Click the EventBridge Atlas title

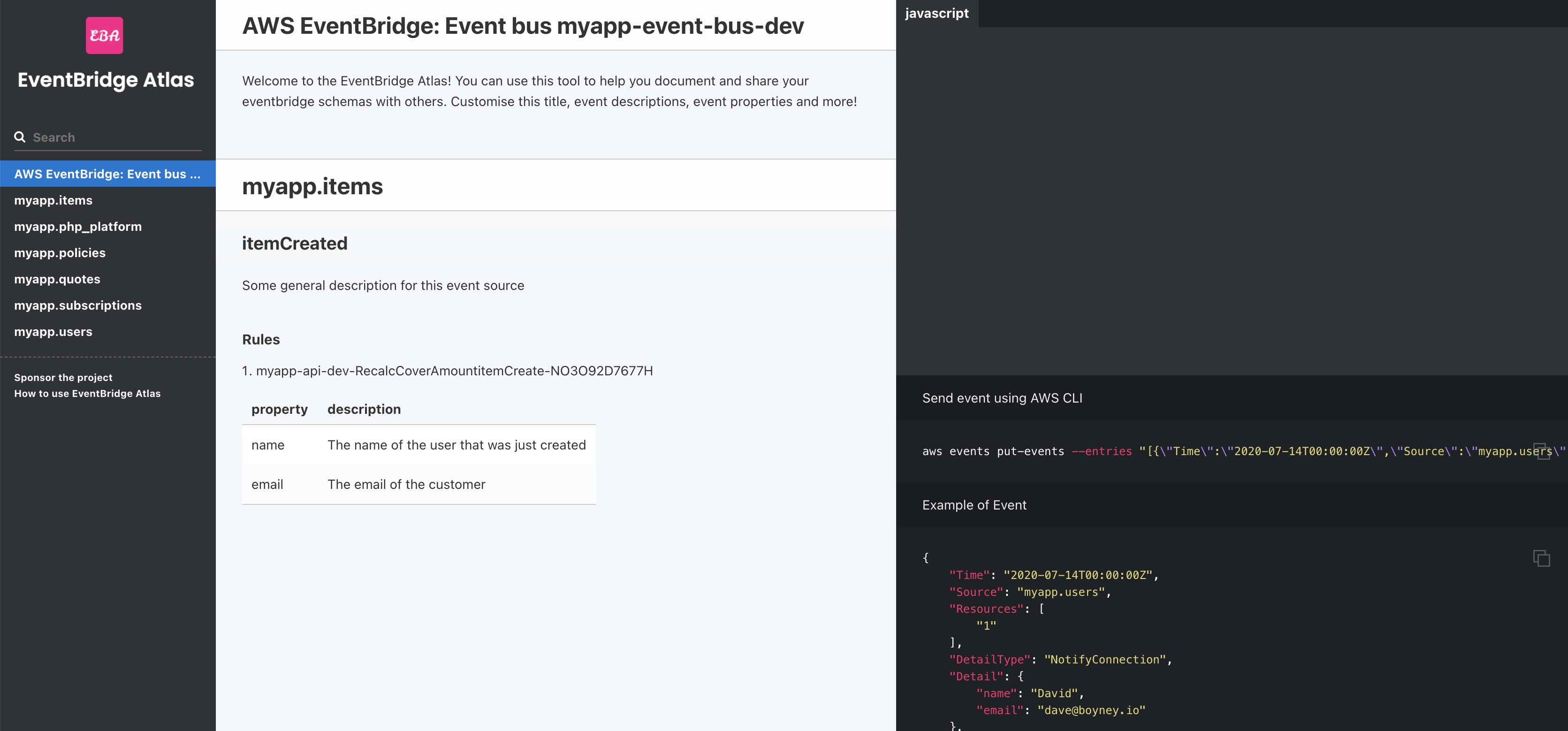tap(105, 80)
